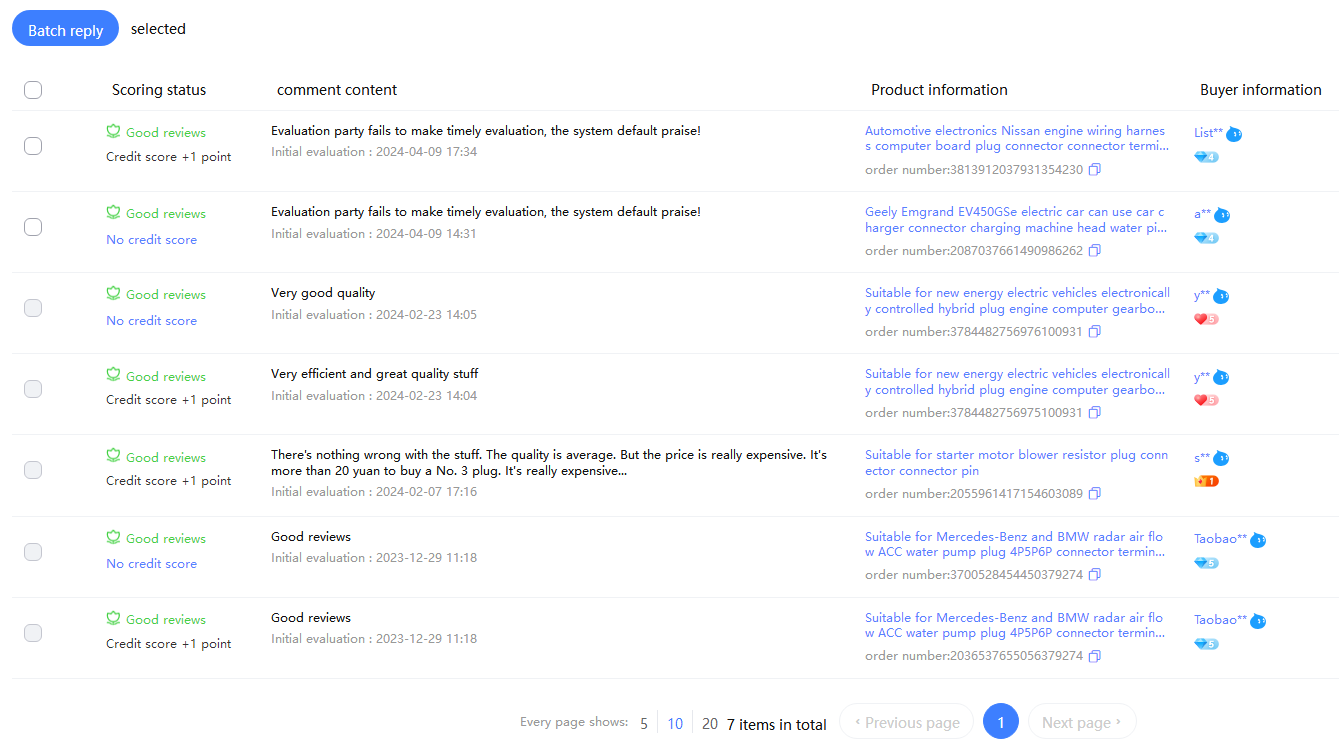Click the Next page pagination button
1339x753 pixels.
click(x=1081, y=722)
